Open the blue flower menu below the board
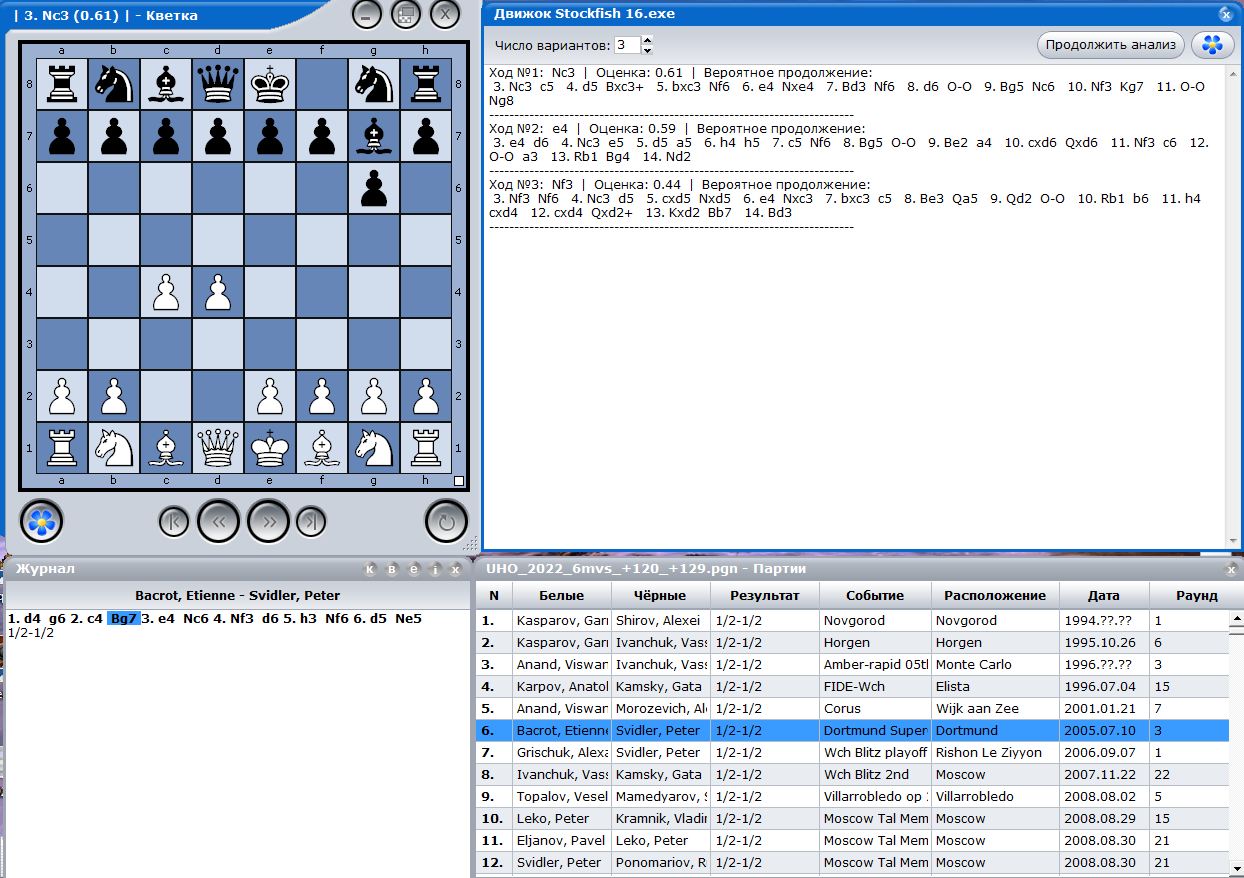Screen dimensions: 1244x878 pos(41,521)
